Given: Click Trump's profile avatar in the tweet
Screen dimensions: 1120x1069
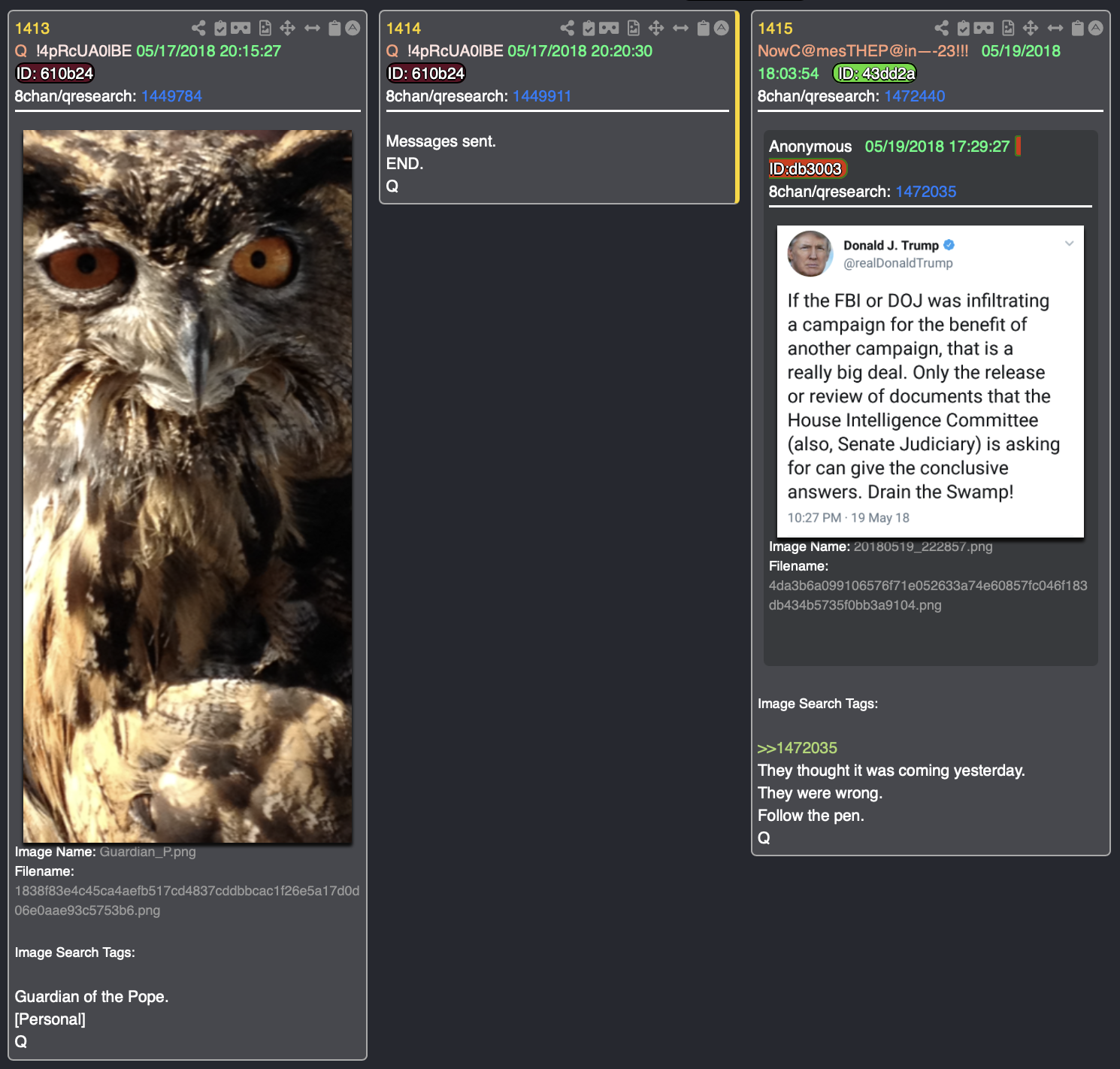Looking at the screenshot, I should (x=810, y=253).
